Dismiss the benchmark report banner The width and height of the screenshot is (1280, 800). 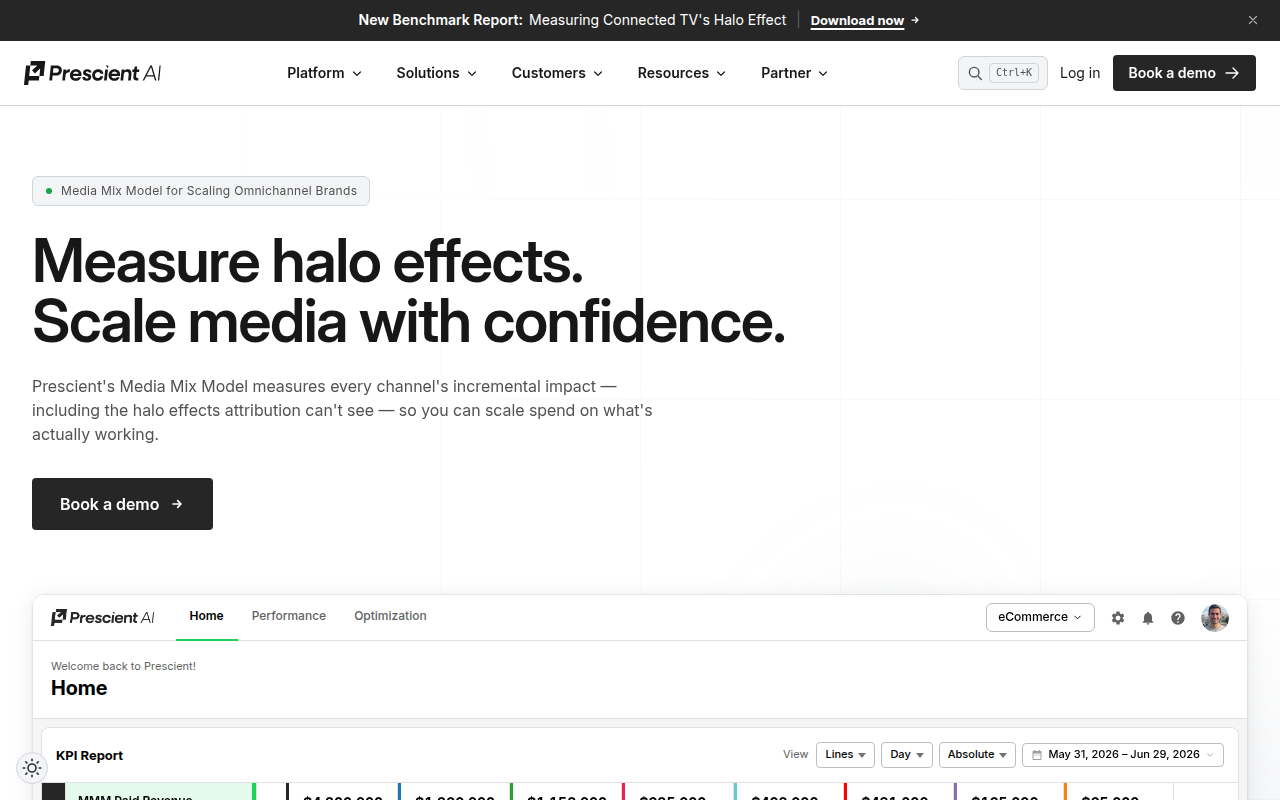click(x=1253, y=20)
